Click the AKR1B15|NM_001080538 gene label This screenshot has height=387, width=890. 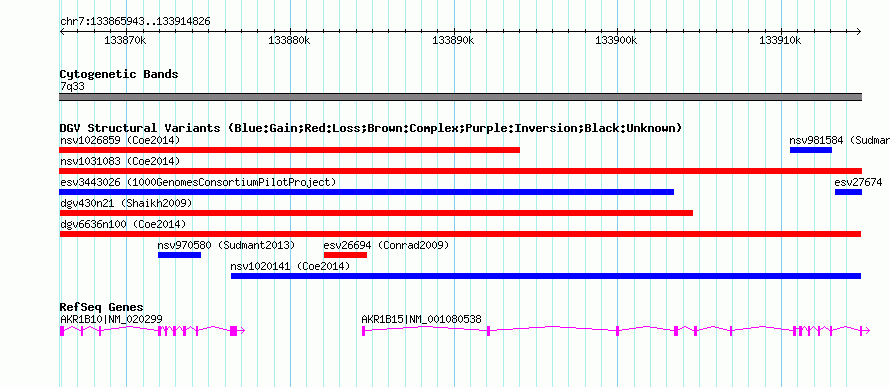coord(421,319)
